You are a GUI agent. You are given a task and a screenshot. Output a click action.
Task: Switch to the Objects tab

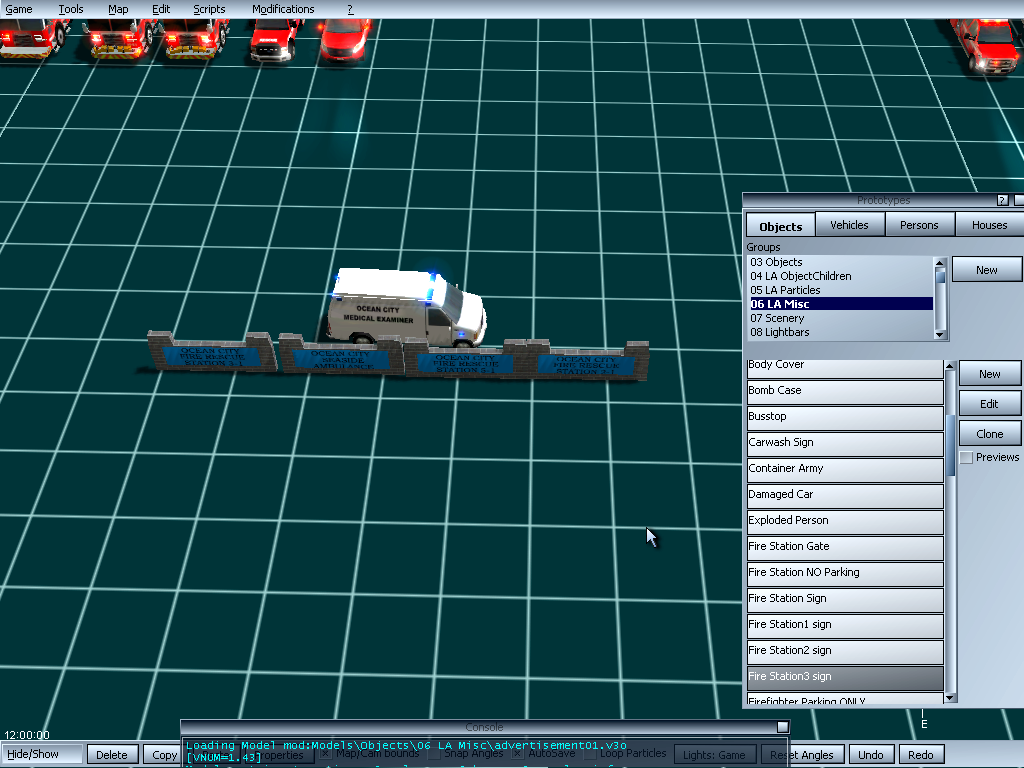pos(780,226)
